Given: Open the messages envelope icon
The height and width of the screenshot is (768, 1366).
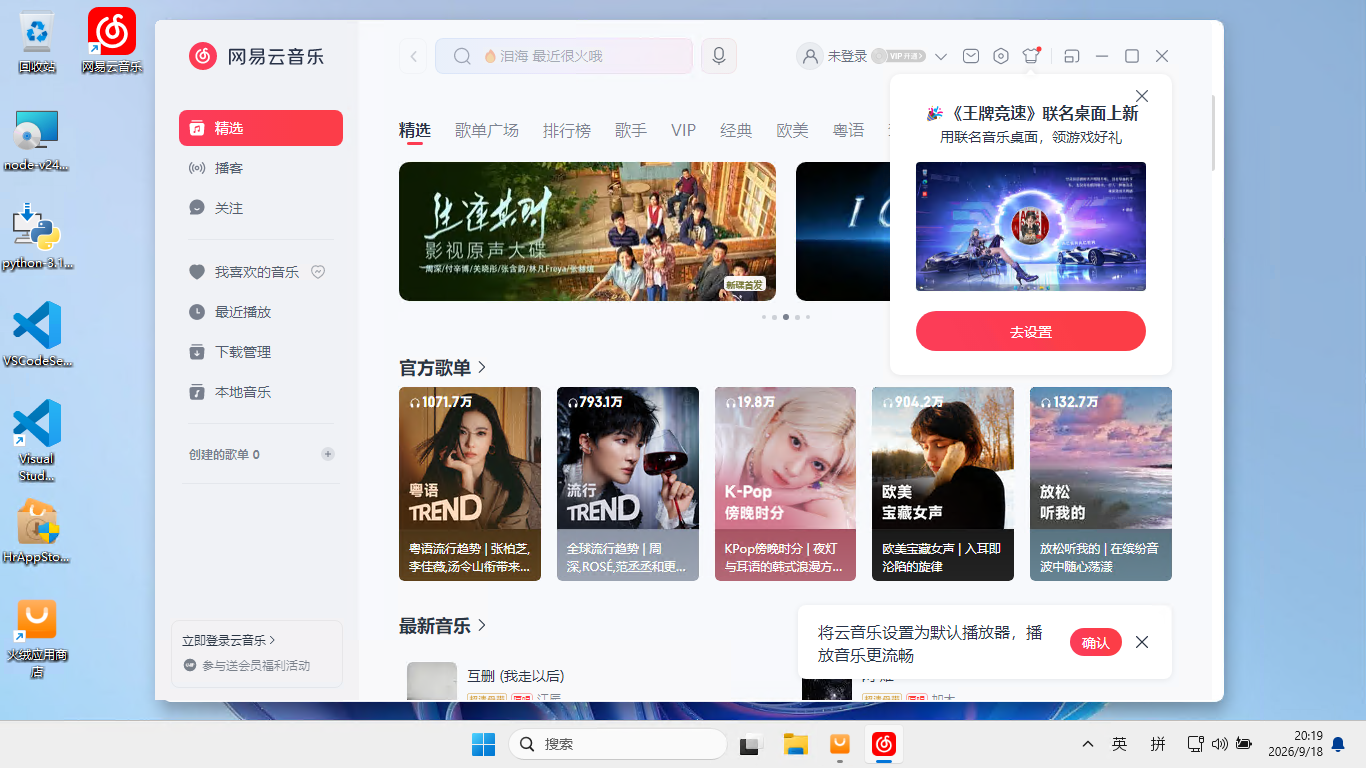Looking at the screenshot, I should tap(971, 56).
